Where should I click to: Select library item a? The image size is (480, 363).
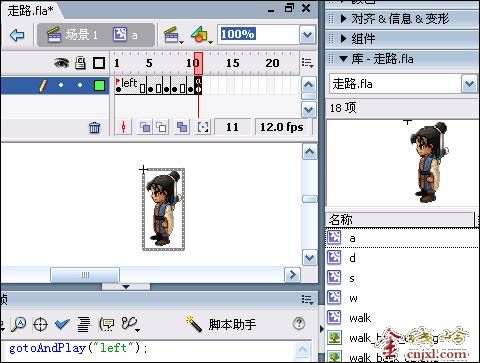(402, 238)
